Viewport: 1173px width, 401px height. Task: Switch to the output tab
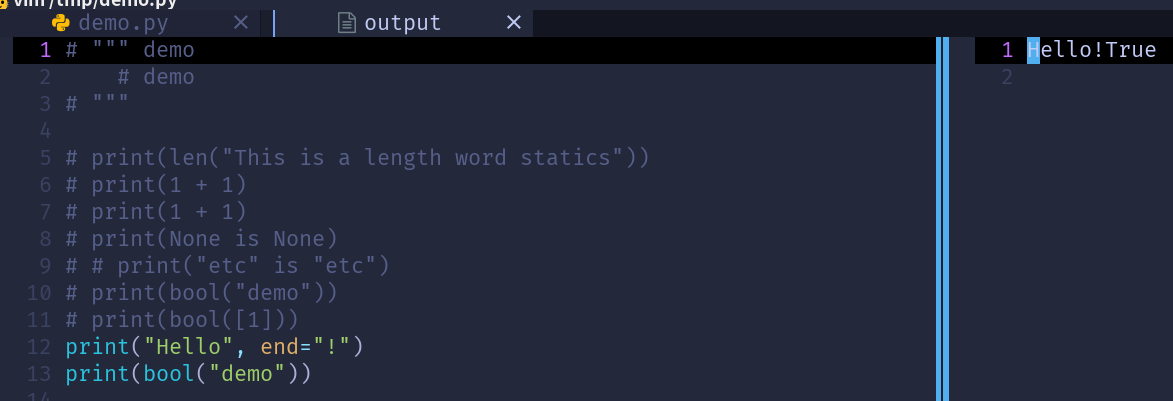coord(402,23)
